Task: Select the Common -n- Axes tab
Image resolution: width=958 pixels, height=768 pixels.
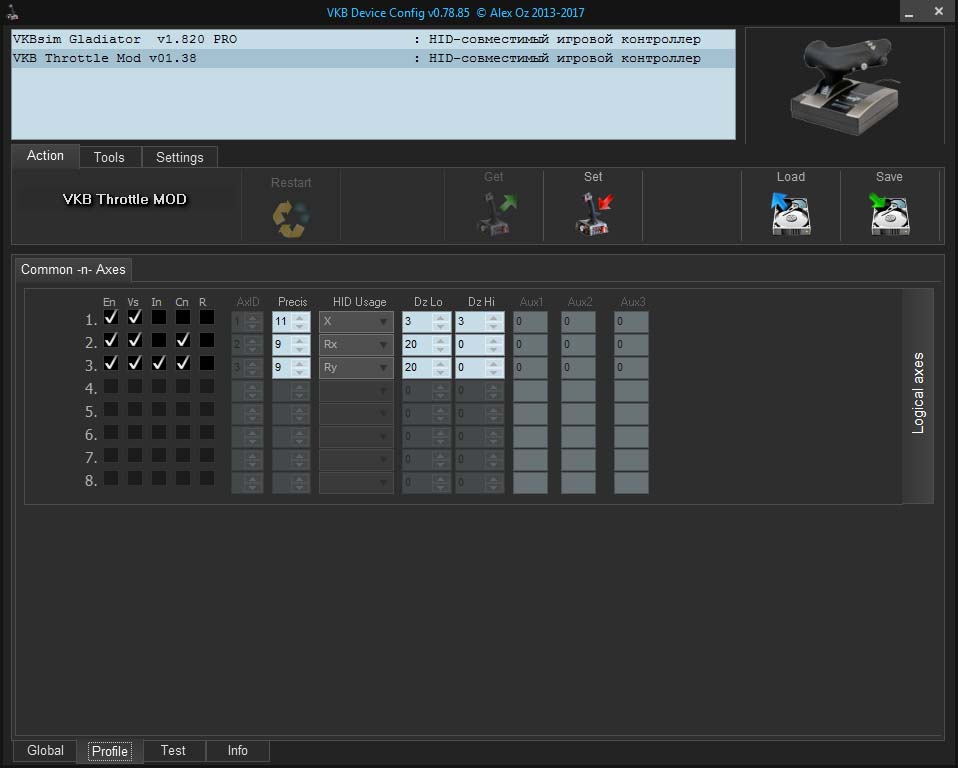Action: (x=73, y=269)
